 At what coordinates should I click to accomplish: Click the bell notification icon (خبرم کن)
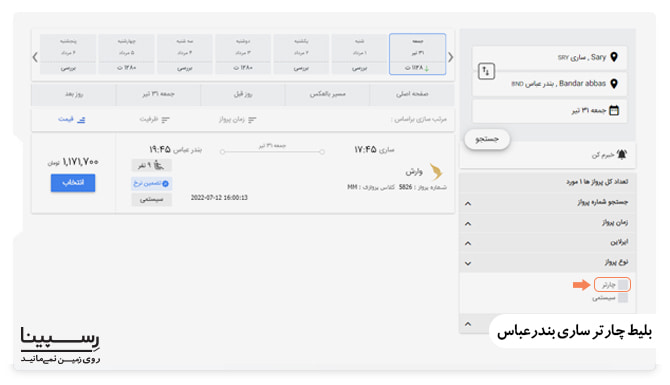622,154
